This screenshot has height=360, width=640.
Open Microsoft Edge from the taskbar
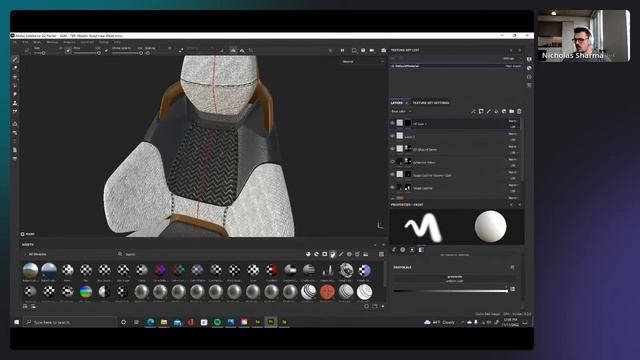[150, 322]
